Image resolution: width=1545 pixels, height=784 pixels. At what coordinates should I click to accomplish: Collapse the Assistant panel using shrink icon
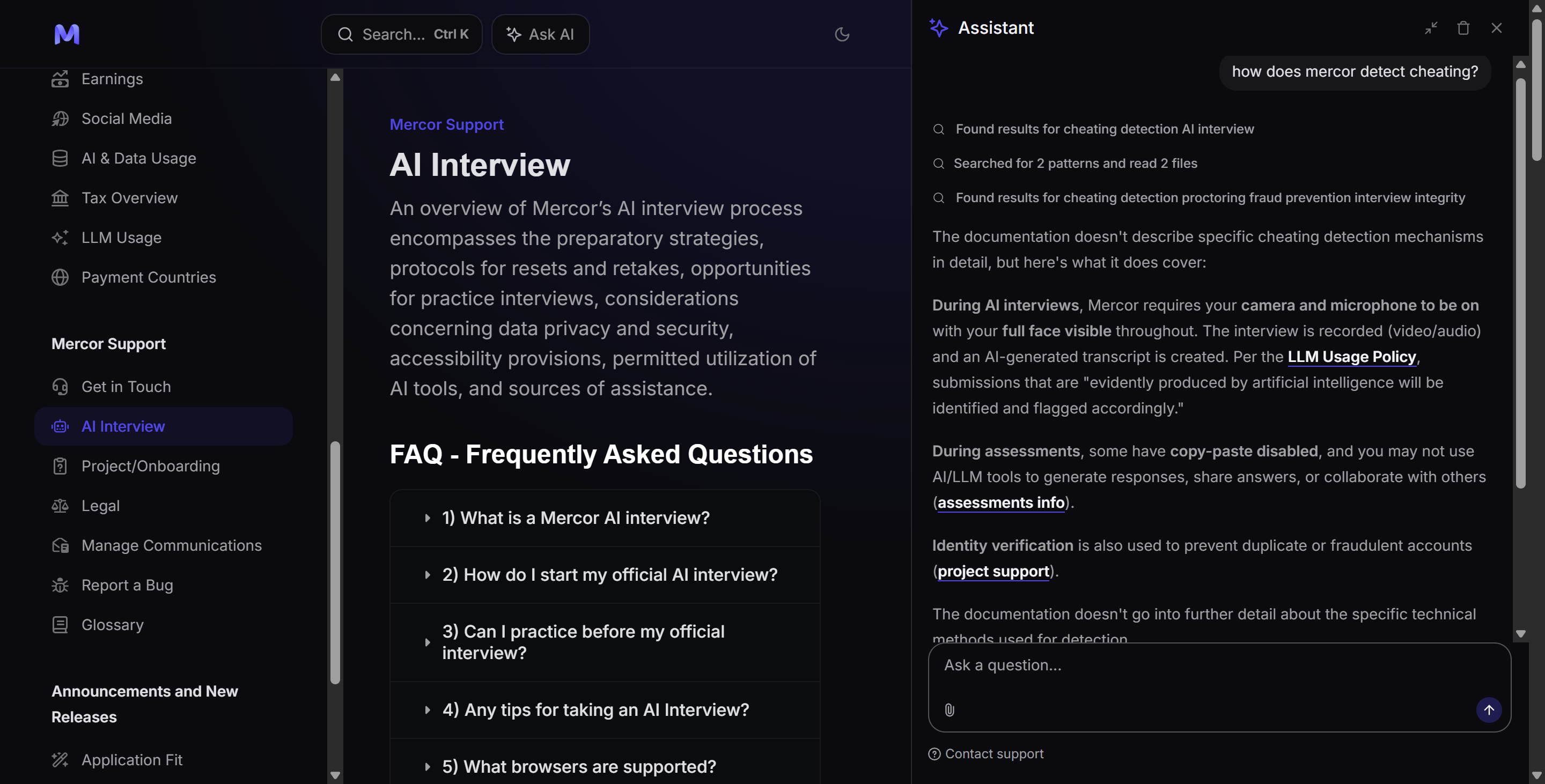[x=1431, y=28]
